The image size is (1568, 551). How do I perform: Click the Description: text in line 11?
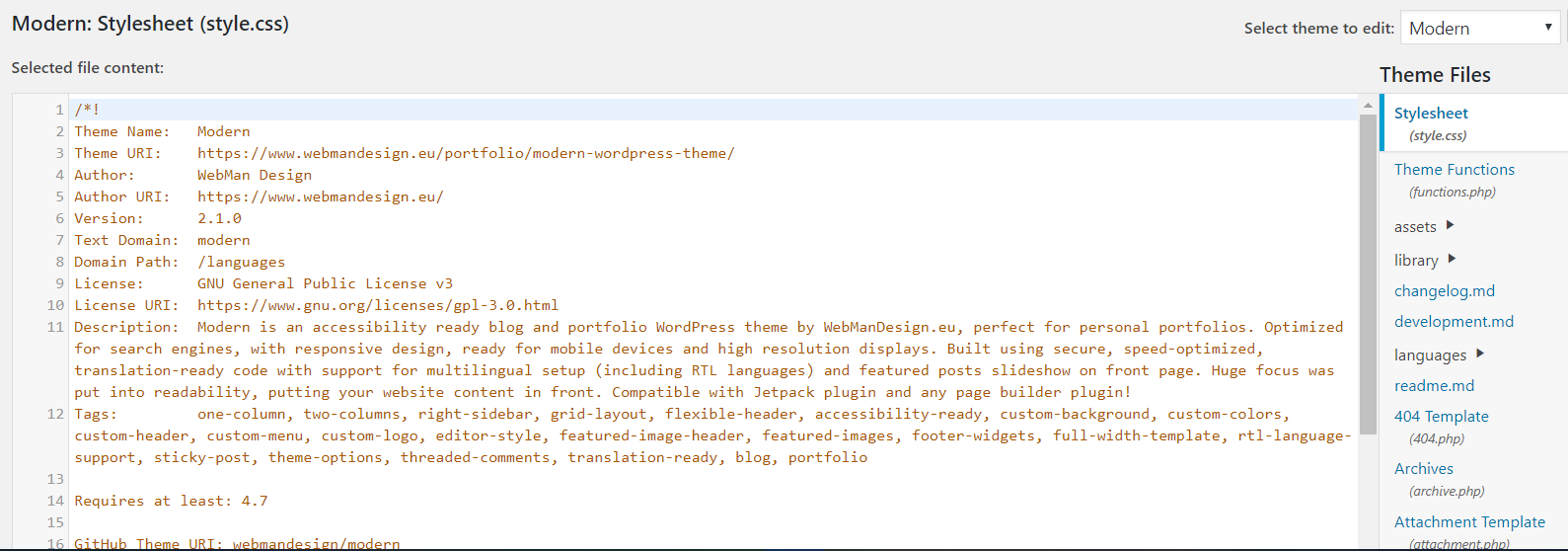(x=126, y=327)
